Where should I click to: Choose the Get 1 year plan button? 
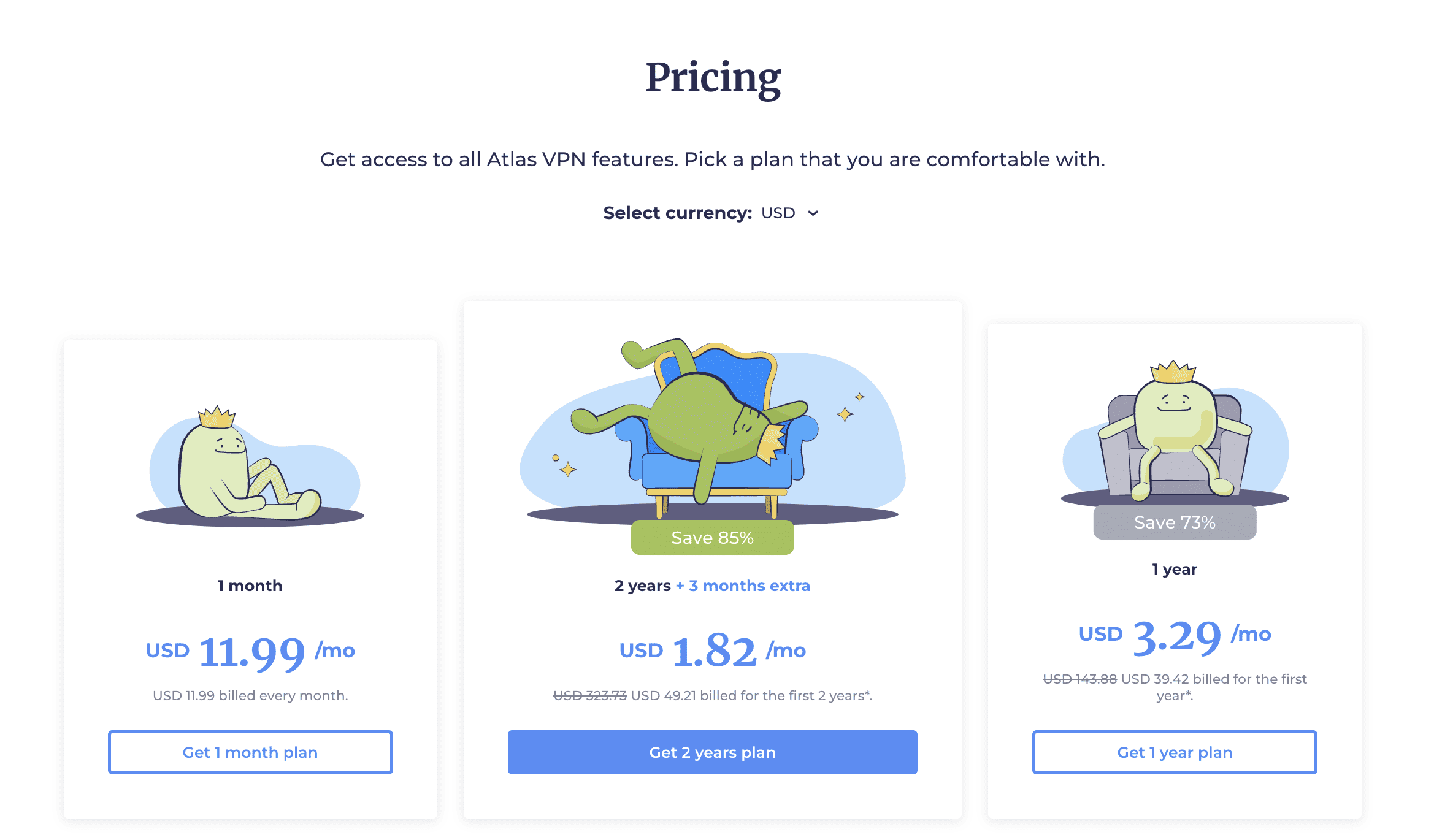coord(1175,752)
